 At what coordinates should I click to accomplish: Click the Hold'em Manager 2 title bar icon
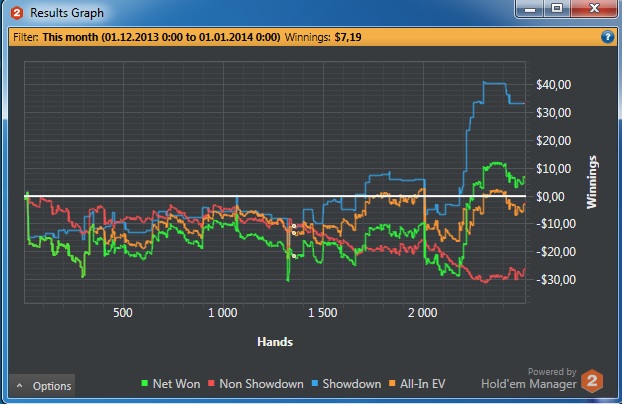tap(17, 13)
